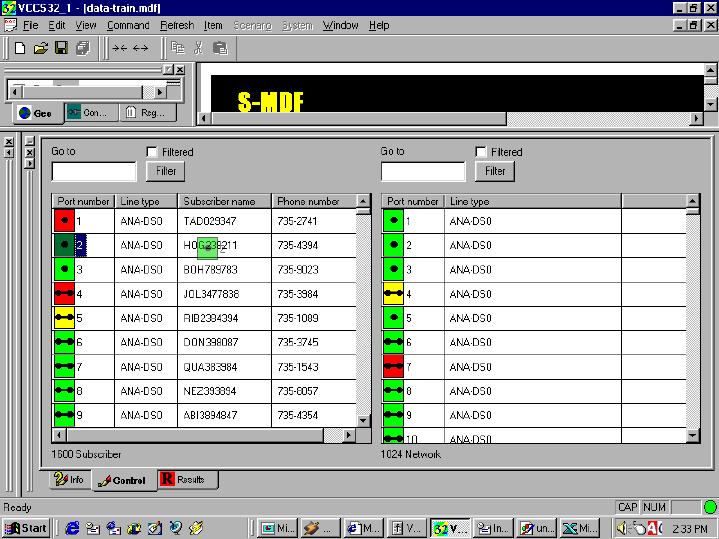Switch to the Info tab
719x539 pixels.
70,480
